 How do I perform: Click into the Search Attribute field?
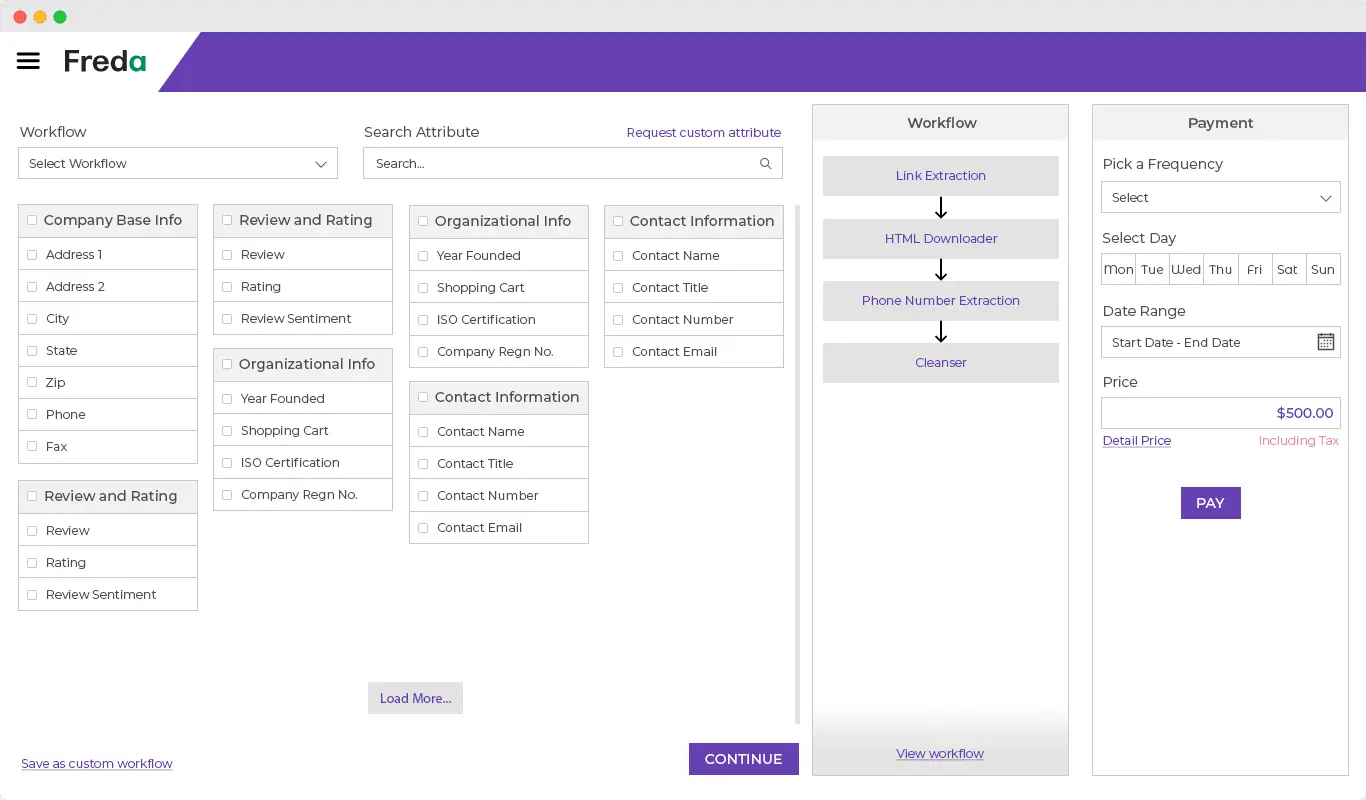pos(560,164)
